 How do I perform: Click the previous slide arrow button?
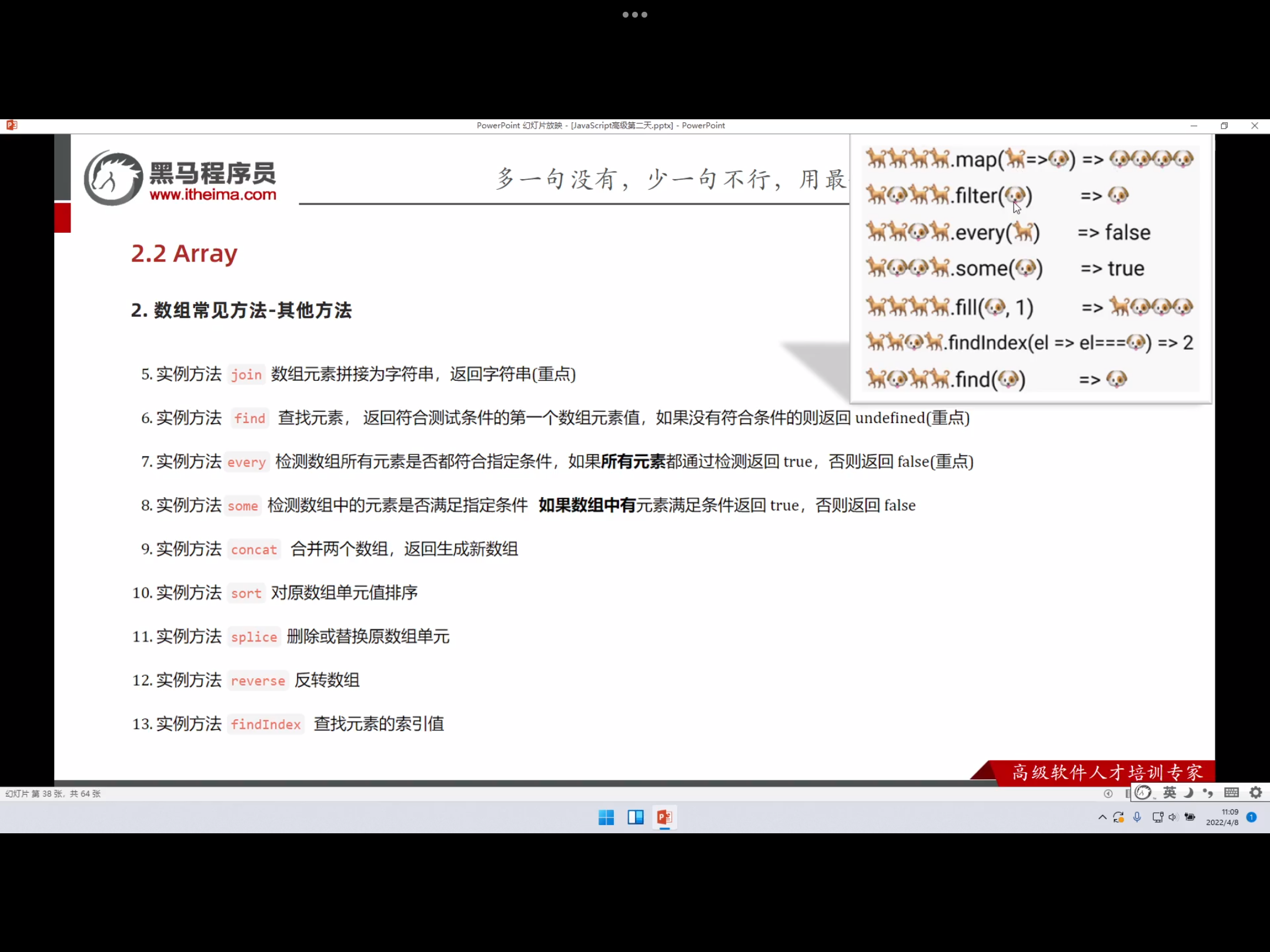click(x=1108, y=793)
